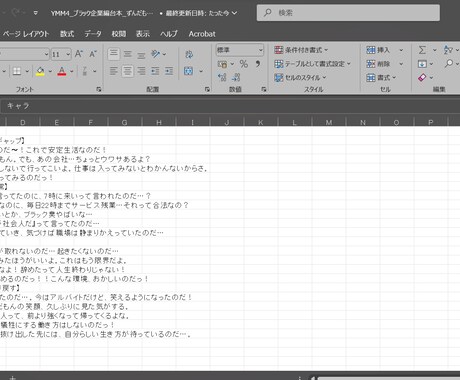Click the 検索 search box
This screenshot has height=380, width=460.
[348, 13]
